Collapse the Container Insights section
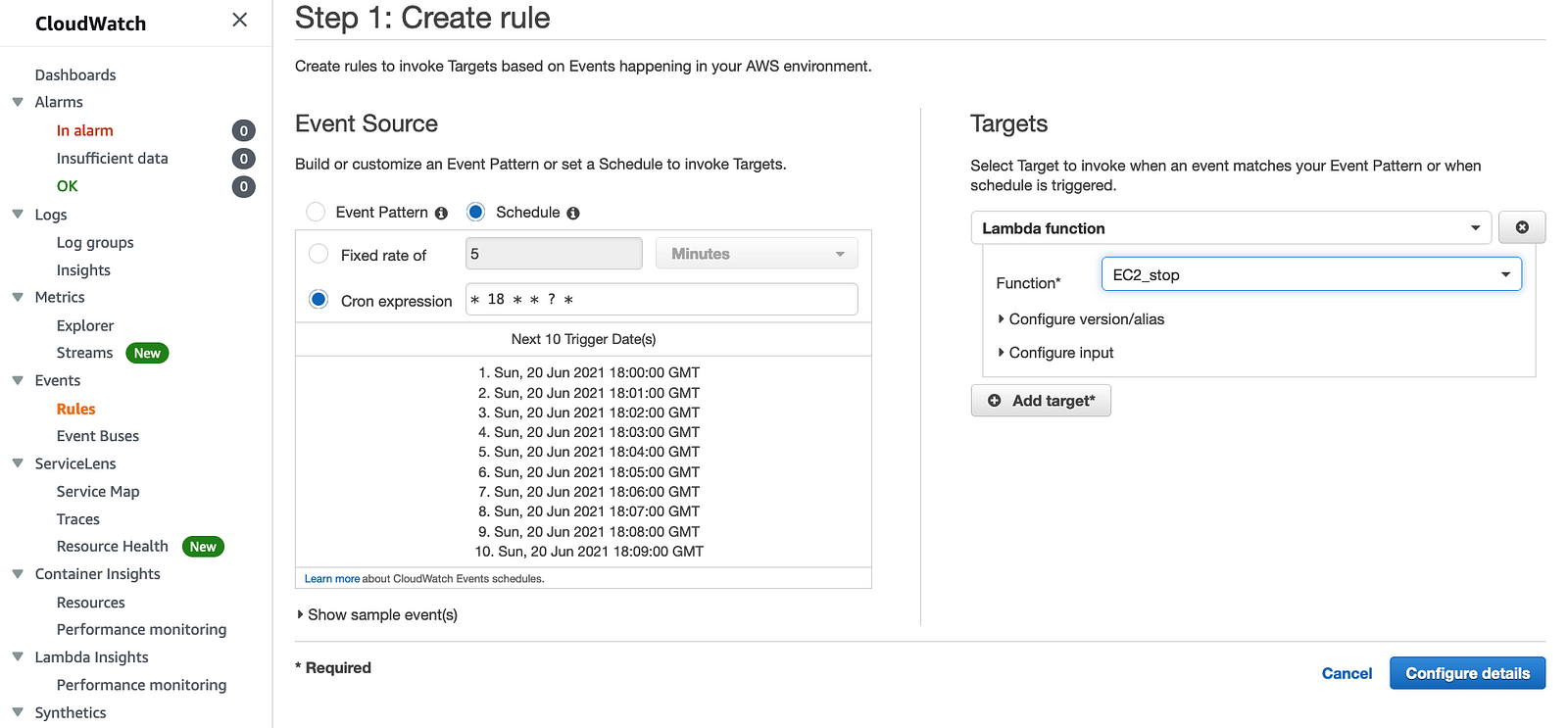This screenshot has height=728, width=1568. pos(18,574)
